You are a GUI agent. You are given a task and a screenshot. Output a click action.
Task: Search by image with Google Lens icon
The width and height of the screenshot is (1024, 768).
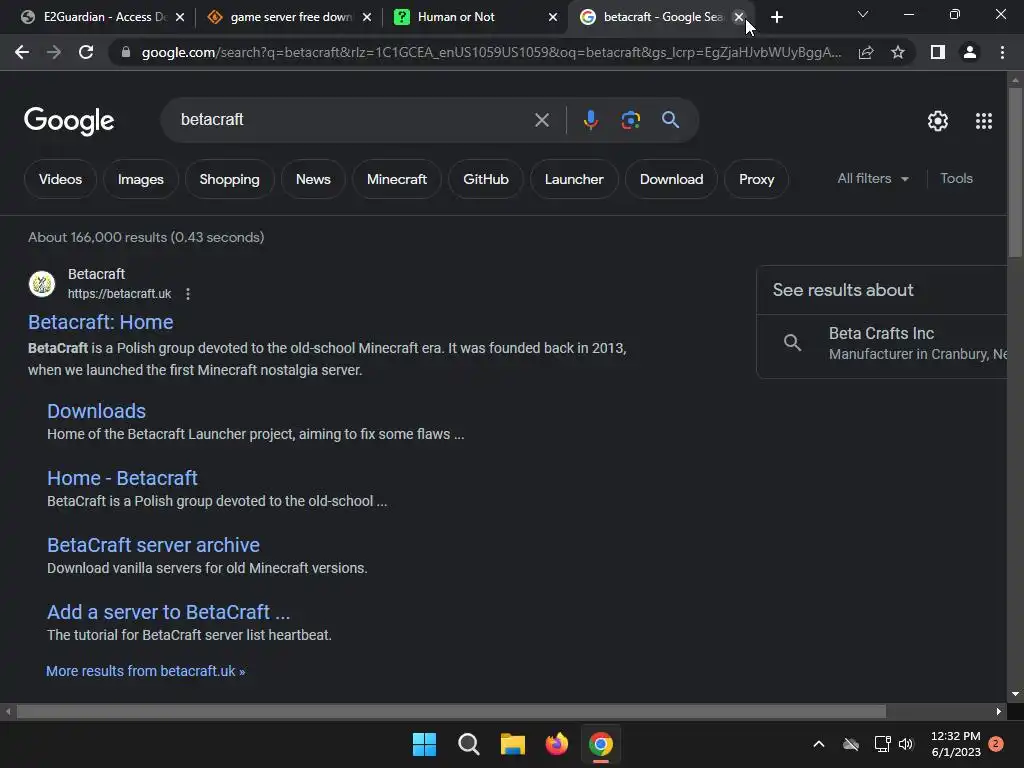[x=630, y=120]
